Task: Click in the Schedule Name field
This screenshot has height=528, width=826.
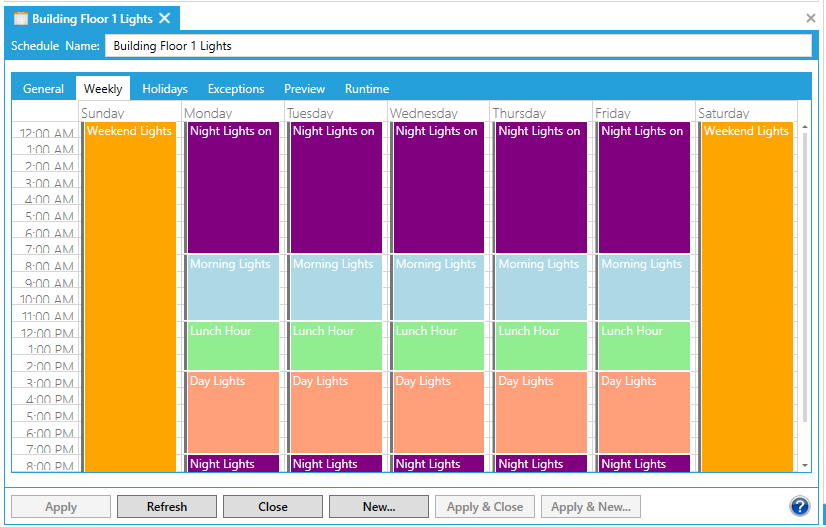Action: click(458, 46)
